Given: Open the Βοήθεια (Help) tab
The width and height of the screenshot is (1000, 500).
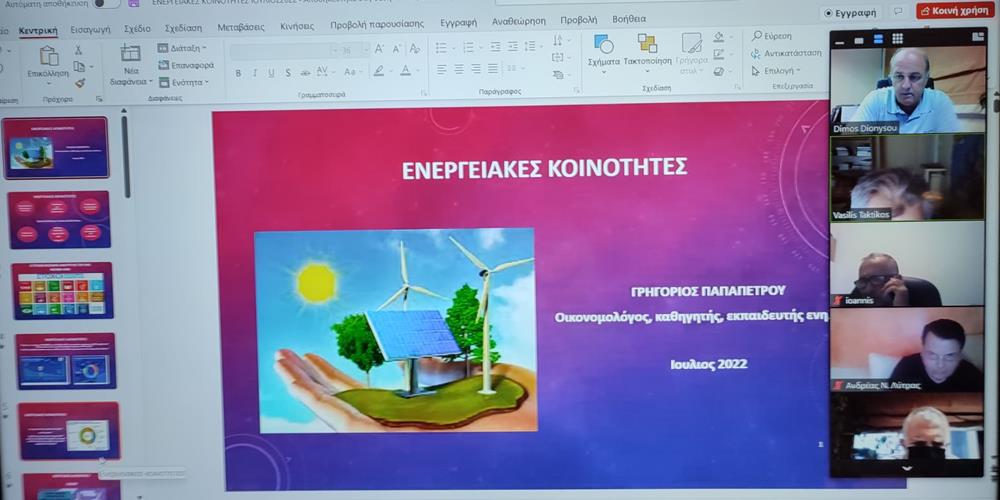Looking at the screenshot, I should click(629, 19).
